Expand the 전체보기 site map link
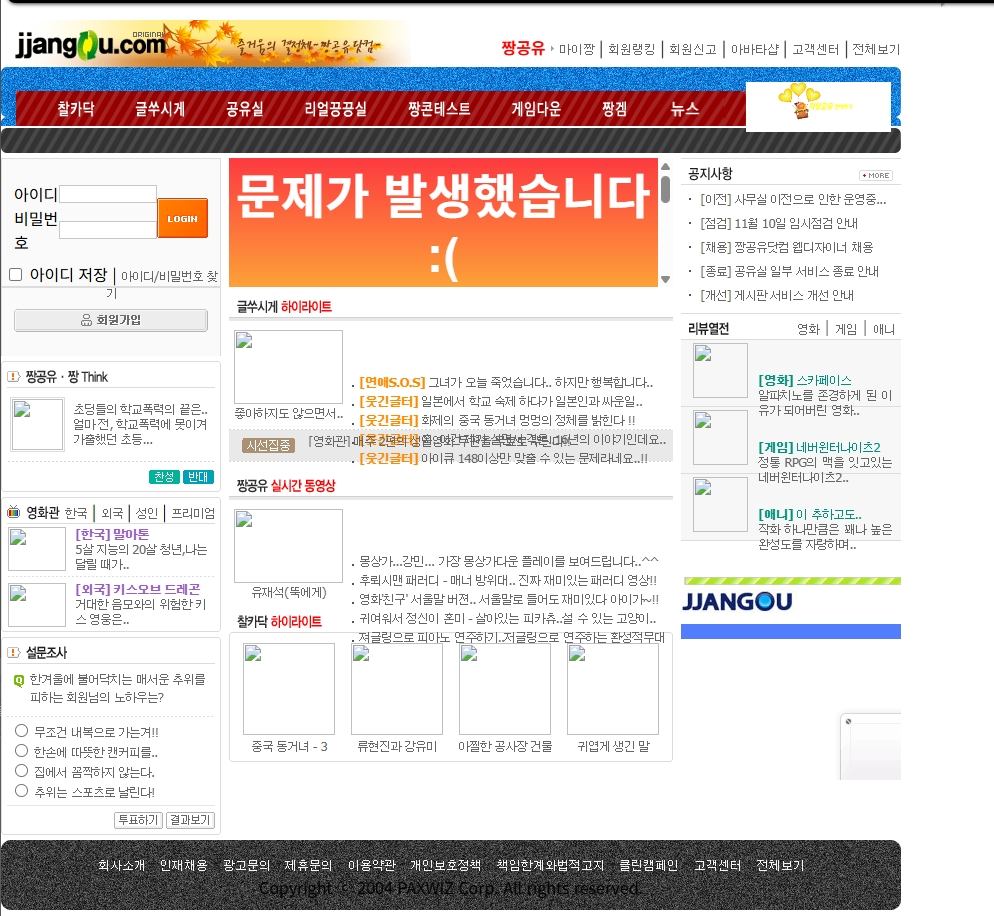Viewport: 994px width, 916px height. 876,49
